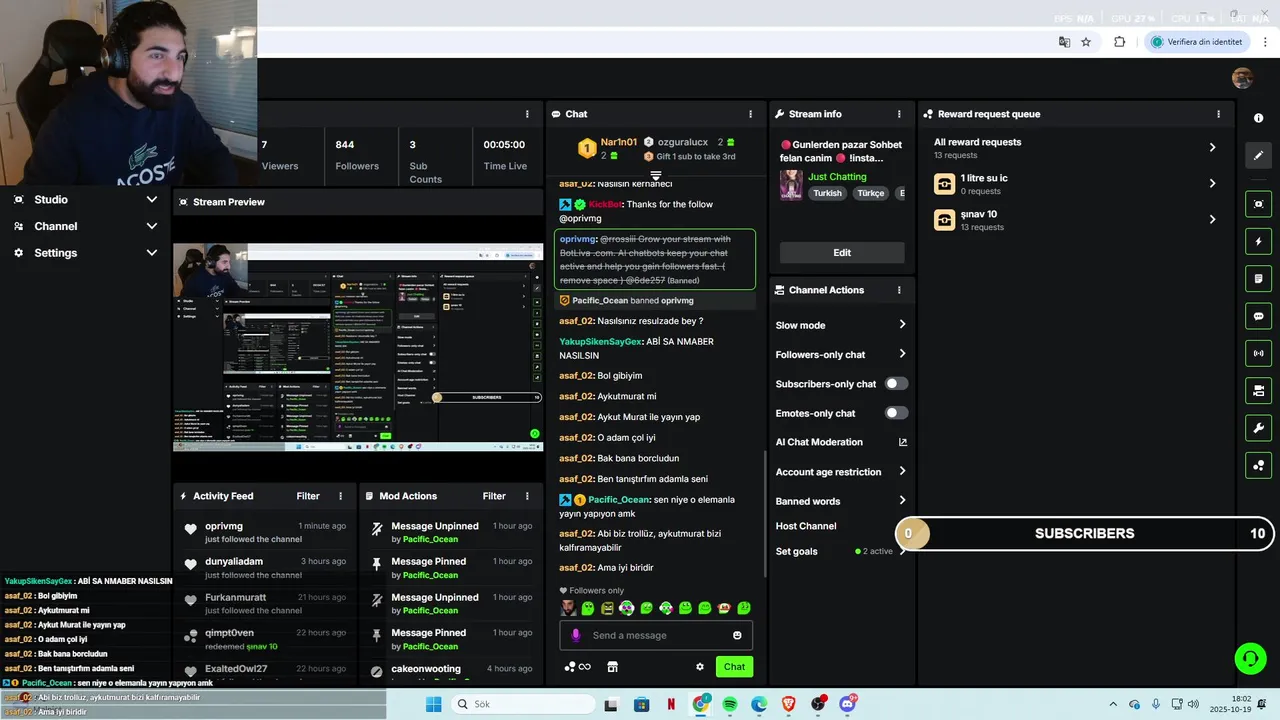Open chat settings gear icon
The width and height of the screenshot is (1280, 720).
[x=700, y=667]
